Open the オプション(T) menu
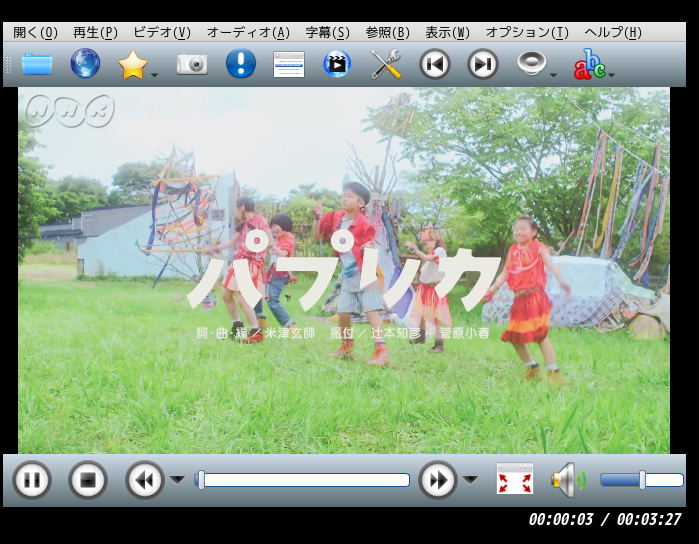Screen dimensions: 699x544 pyautogui.click(x=527, y=33)
